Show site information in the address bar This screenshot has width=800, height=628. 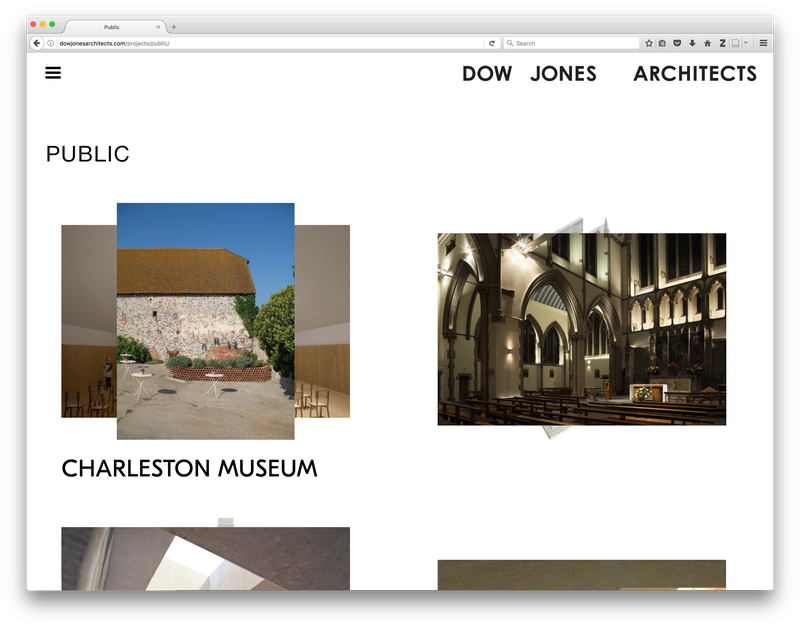(x=51, y=43)
